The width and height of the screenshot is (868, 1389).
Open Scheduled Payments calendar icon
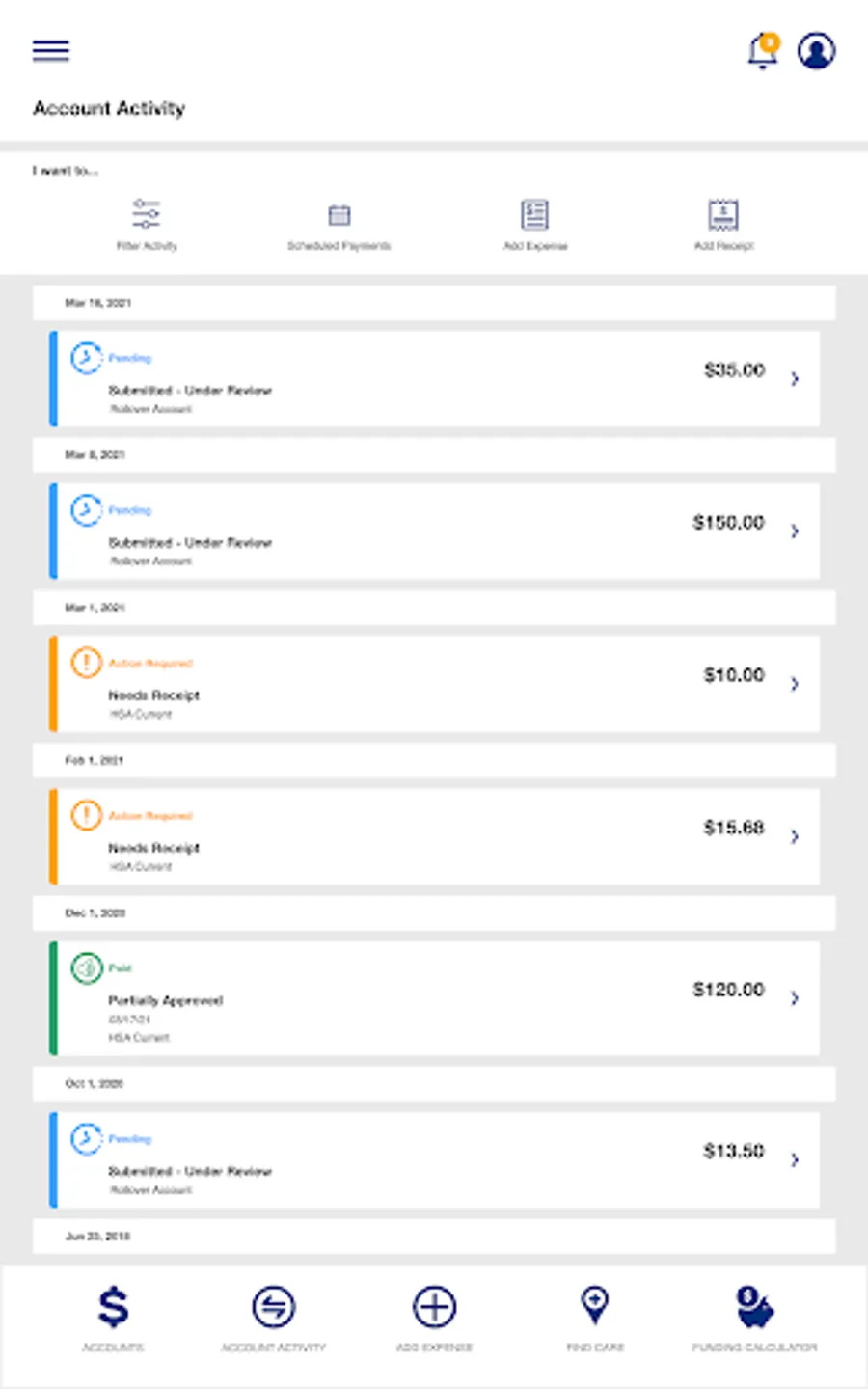click(x=339, y=215)
